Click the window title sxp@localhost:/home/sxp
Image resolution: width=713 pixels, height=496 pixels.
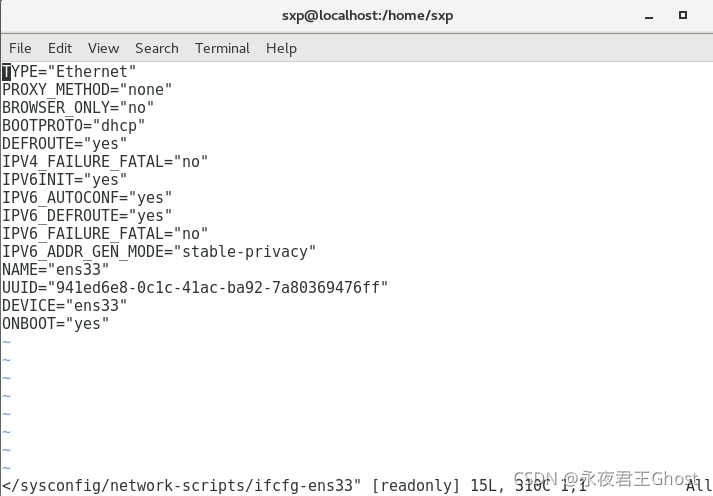(x=367, y=15)
